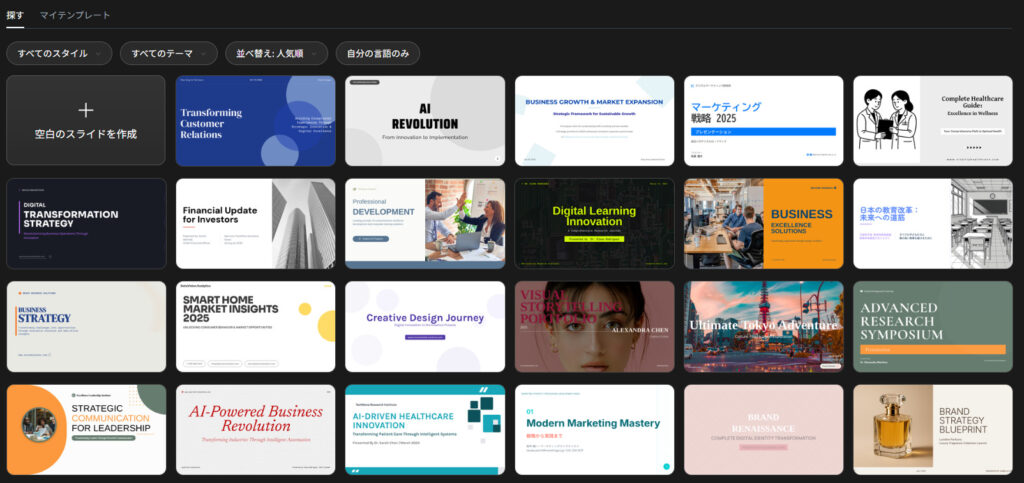Select AI-Driven Healthcare Innovation template
The height and width of the screenshot is (483, 1024).
[425, 429]
